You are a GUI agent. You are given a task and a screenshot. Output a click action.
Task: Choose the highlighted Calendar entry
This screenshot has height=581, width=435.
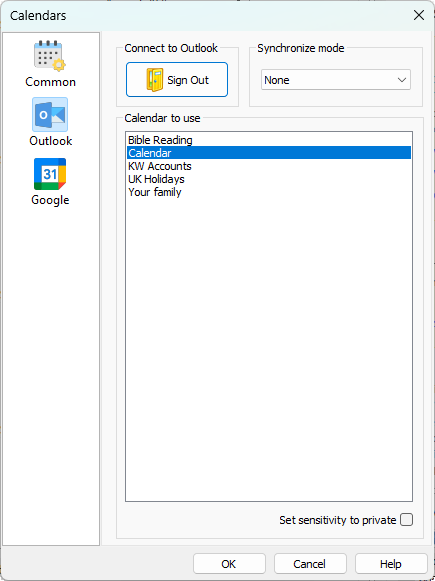(x=269, y=153)
